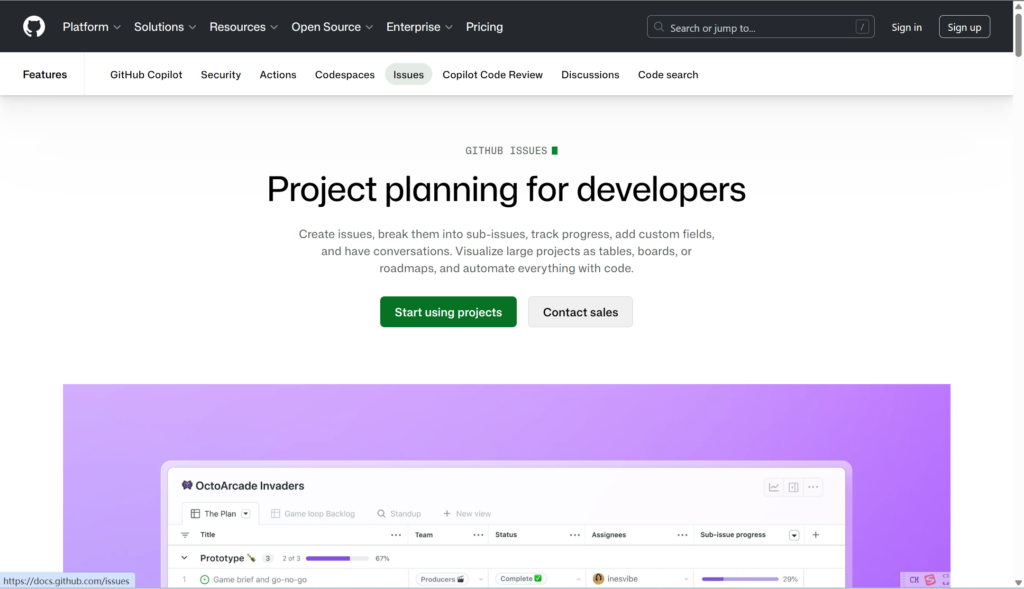1024x589 pixels.
Task: Open the Solutions menu dropdown
Action: pyautogui.click(x=165, y=27)
